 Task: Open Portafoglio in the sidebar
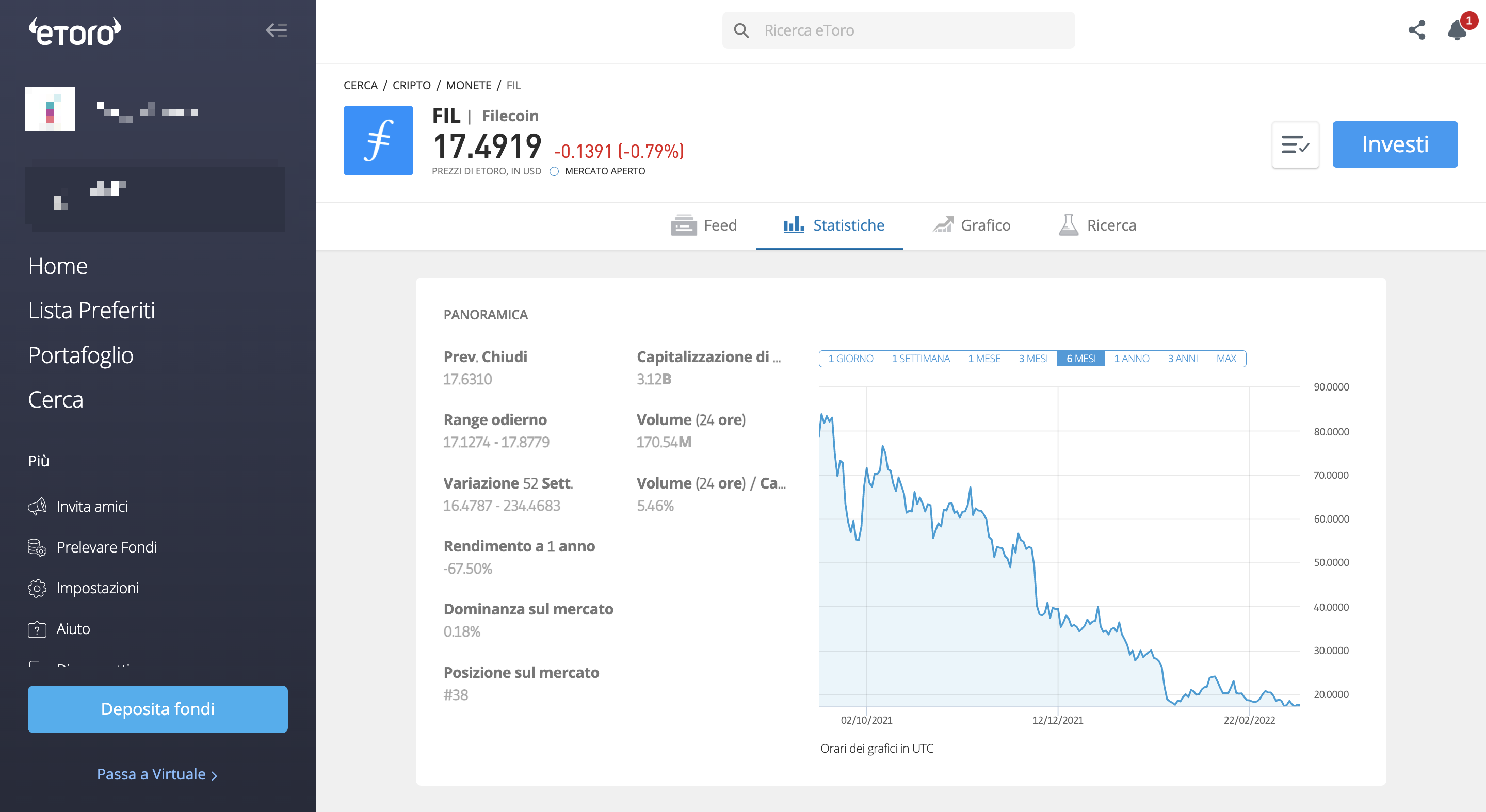tap(81, 355)
